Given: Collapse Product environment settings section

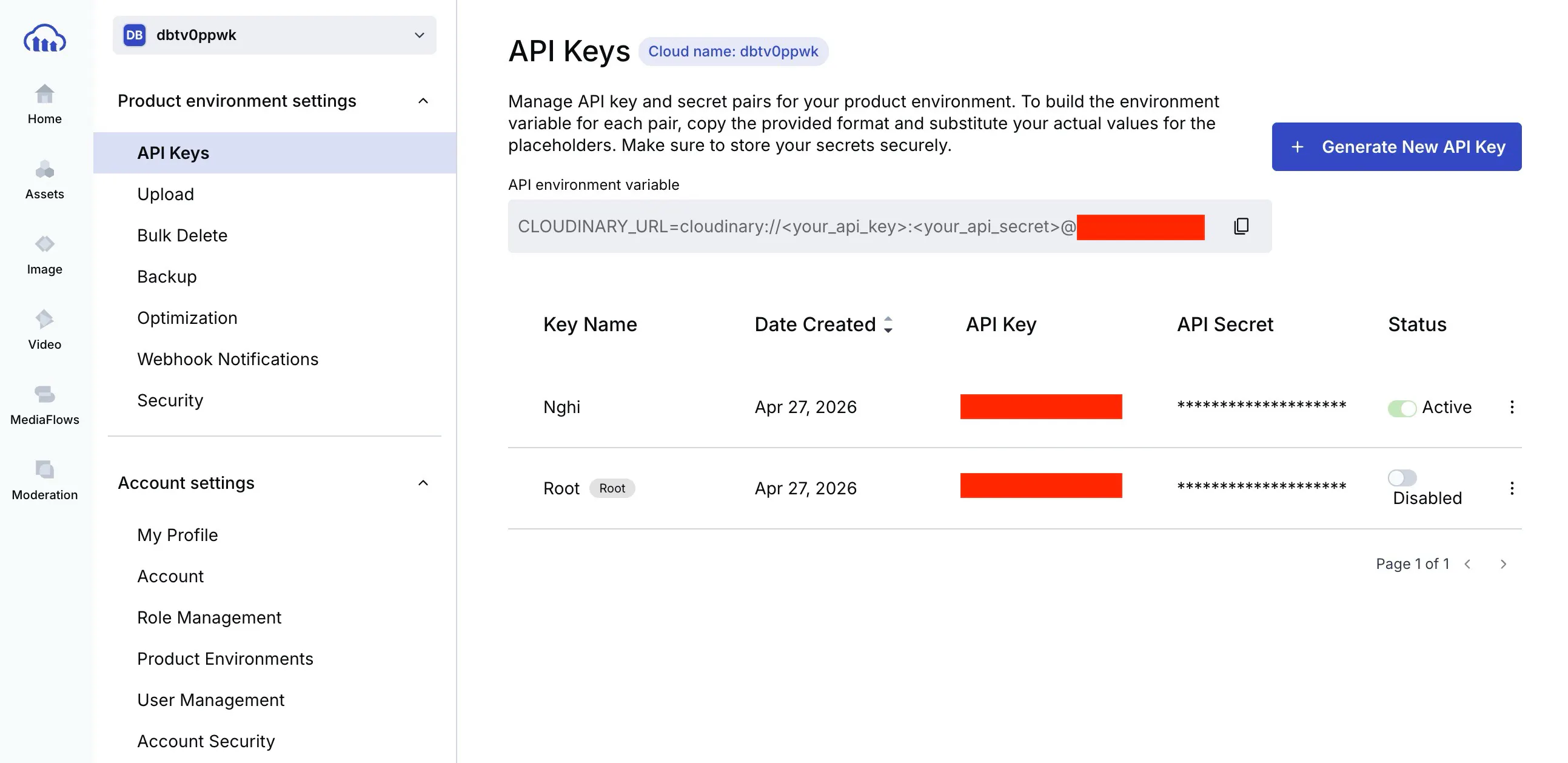Looking at the screenshot, I should 423,101.
